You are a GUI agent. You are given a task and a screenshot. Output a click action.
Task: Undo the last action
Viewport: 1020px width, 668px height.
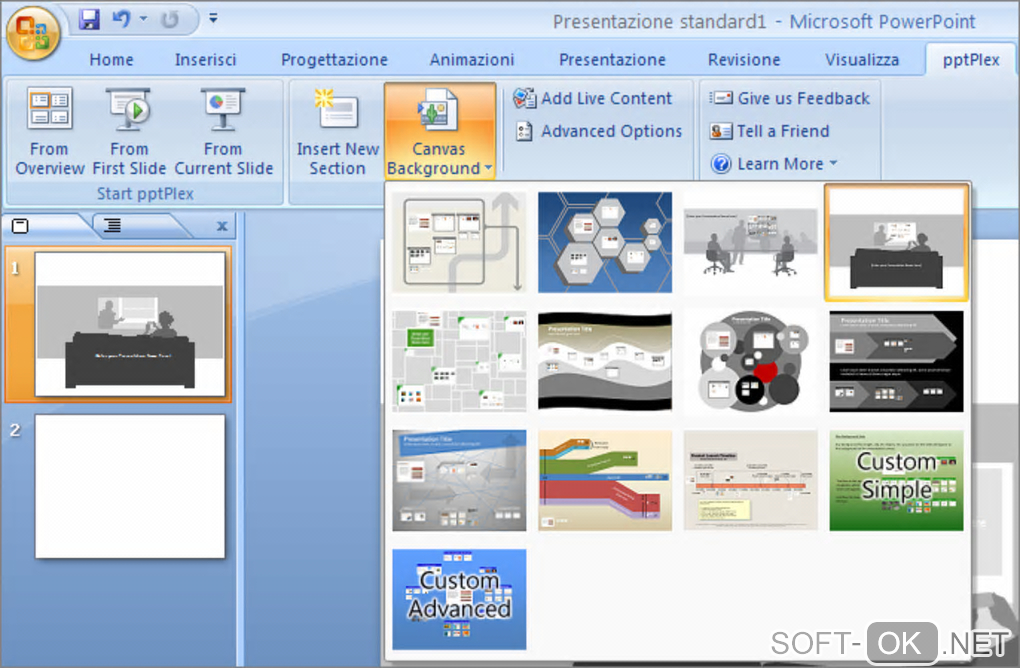tap(121, 19)
